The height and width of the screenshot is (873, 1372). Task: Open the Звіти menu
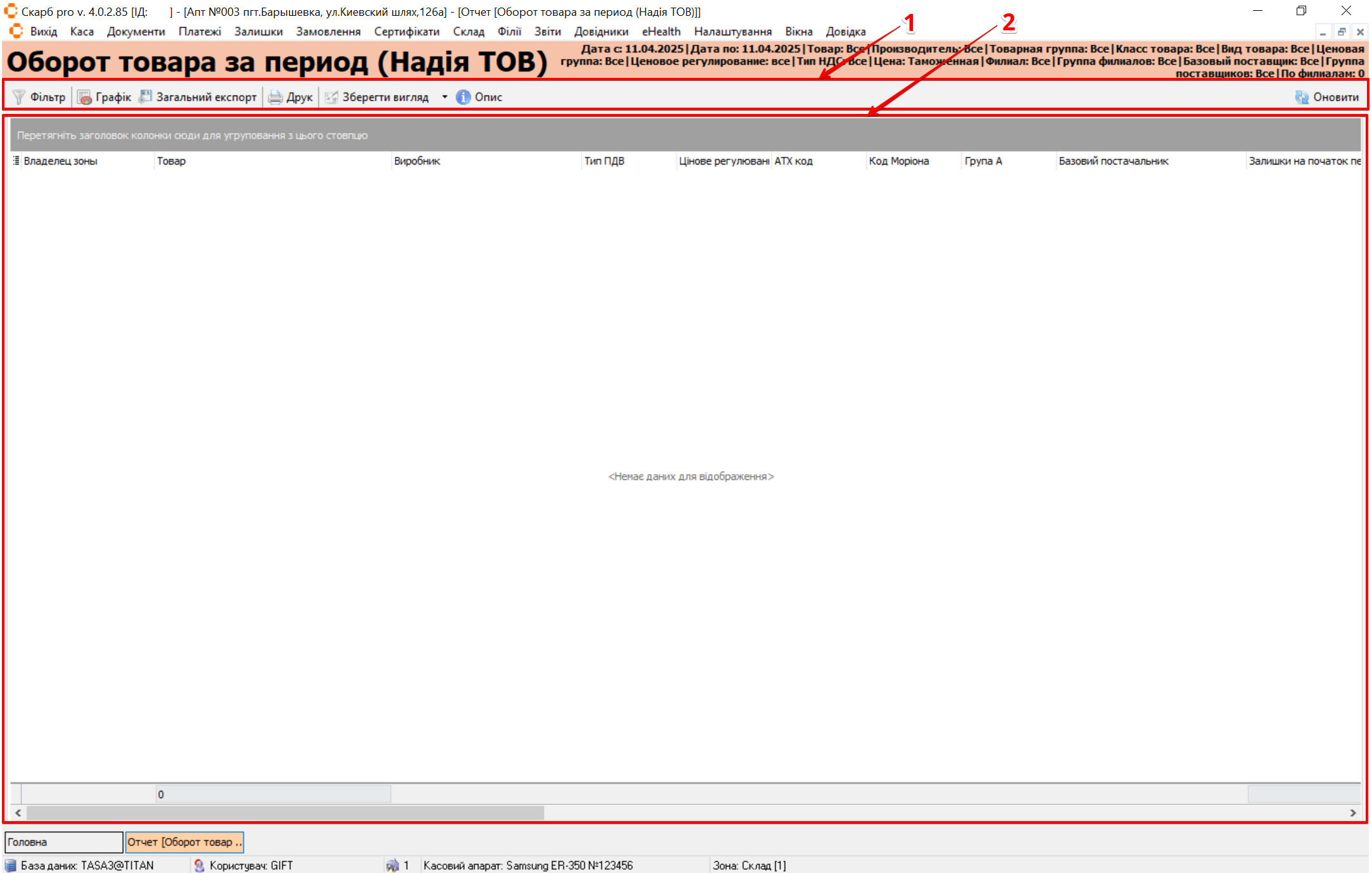(x=547, y=32)
